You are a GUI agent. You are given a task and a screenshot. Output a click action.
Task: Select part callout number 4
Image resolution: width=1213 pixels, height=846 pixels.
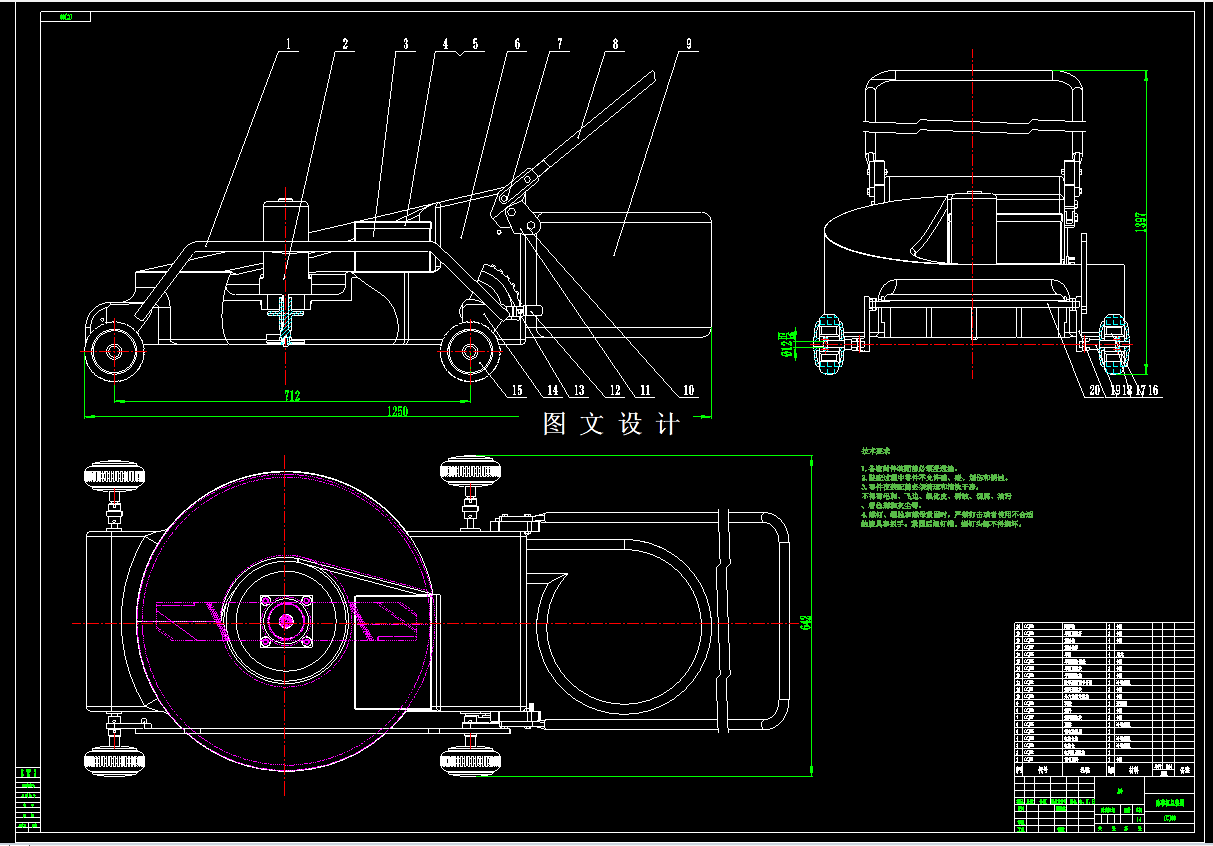click(445, 44)
